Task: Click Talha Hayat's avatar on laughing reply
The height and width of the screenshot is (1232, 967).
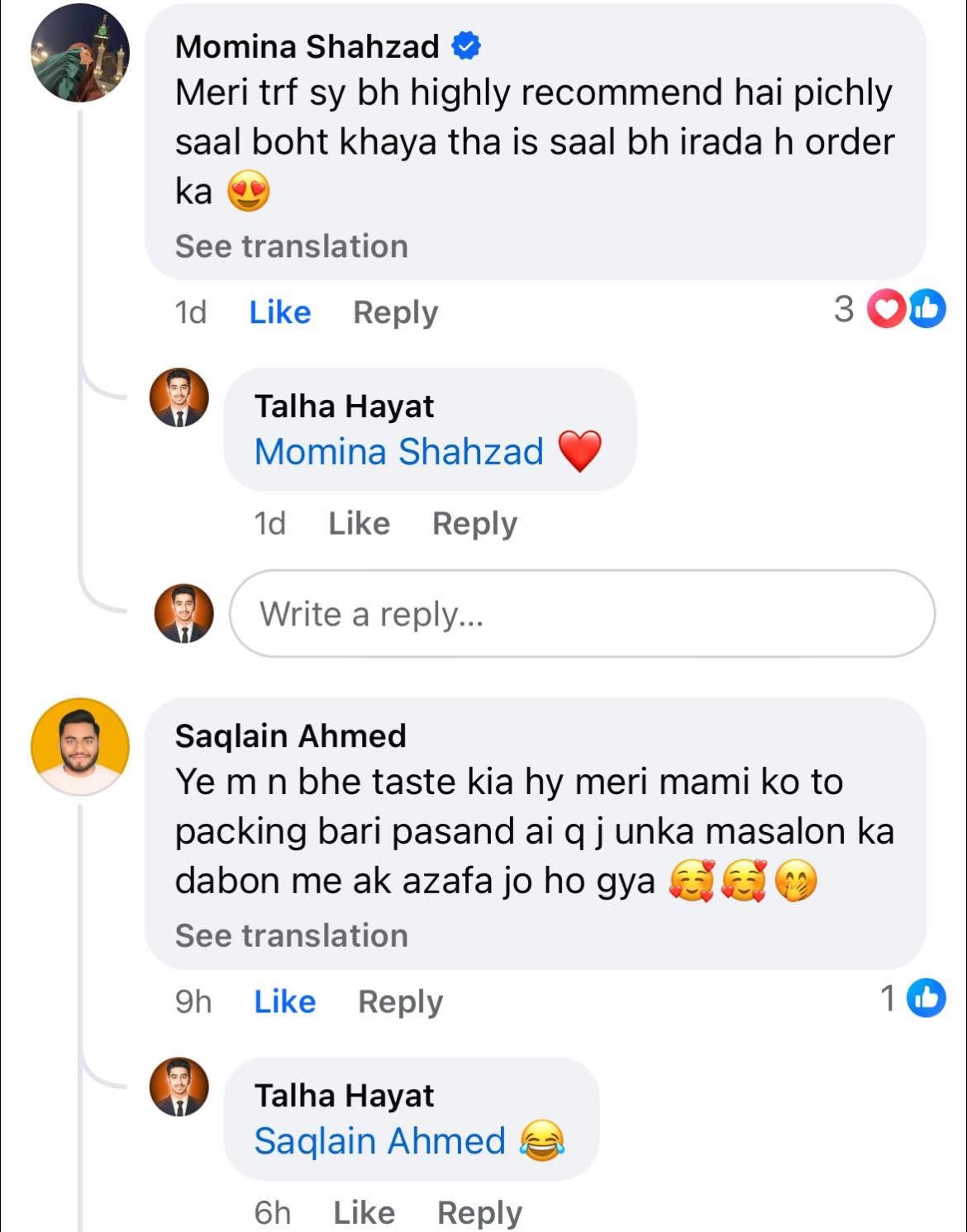Action: (x=179, y=1087)
